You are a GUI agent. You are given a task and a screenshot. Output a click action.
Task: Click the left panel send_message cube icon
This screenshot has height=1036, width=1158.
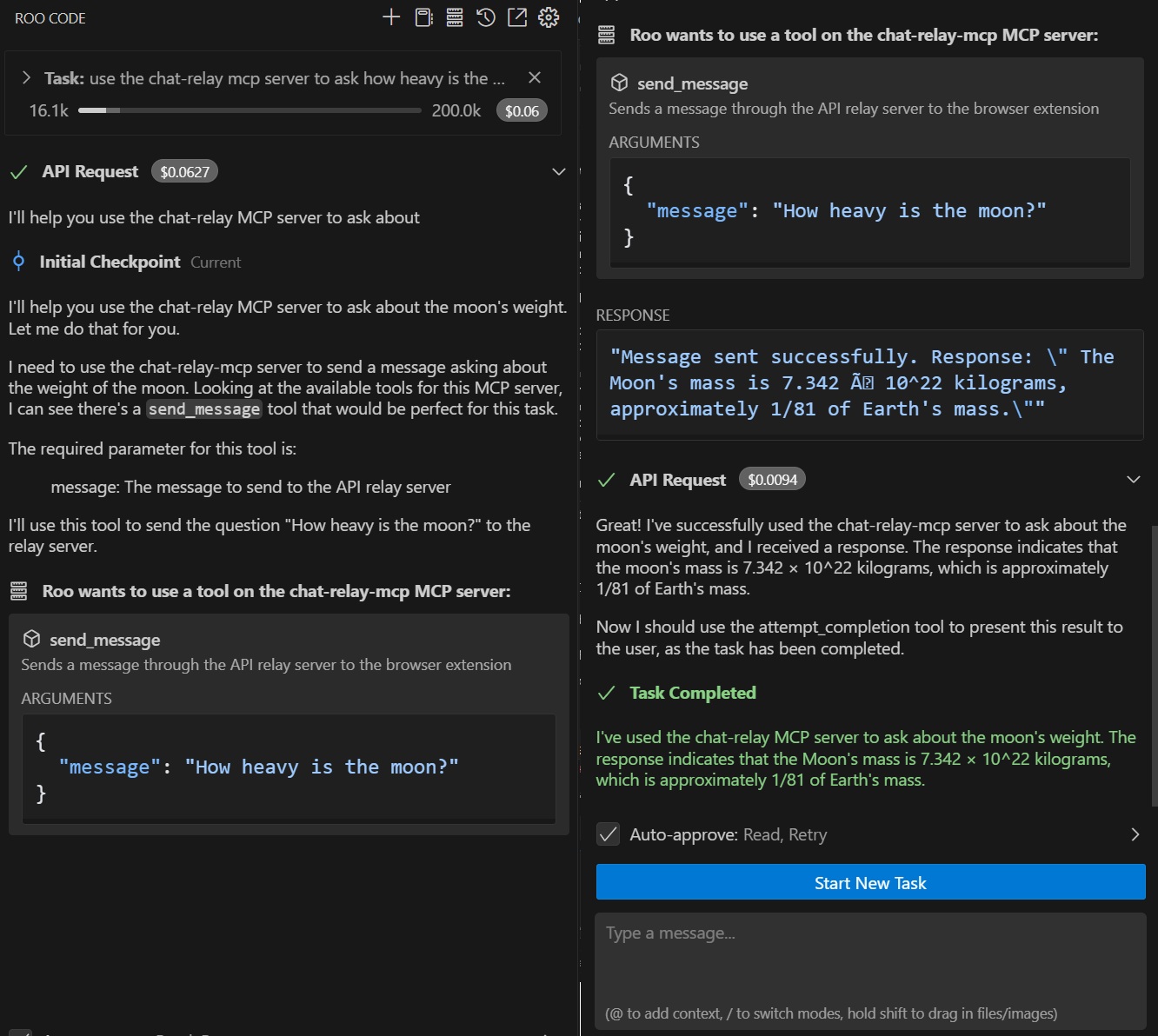pos(31,640)
